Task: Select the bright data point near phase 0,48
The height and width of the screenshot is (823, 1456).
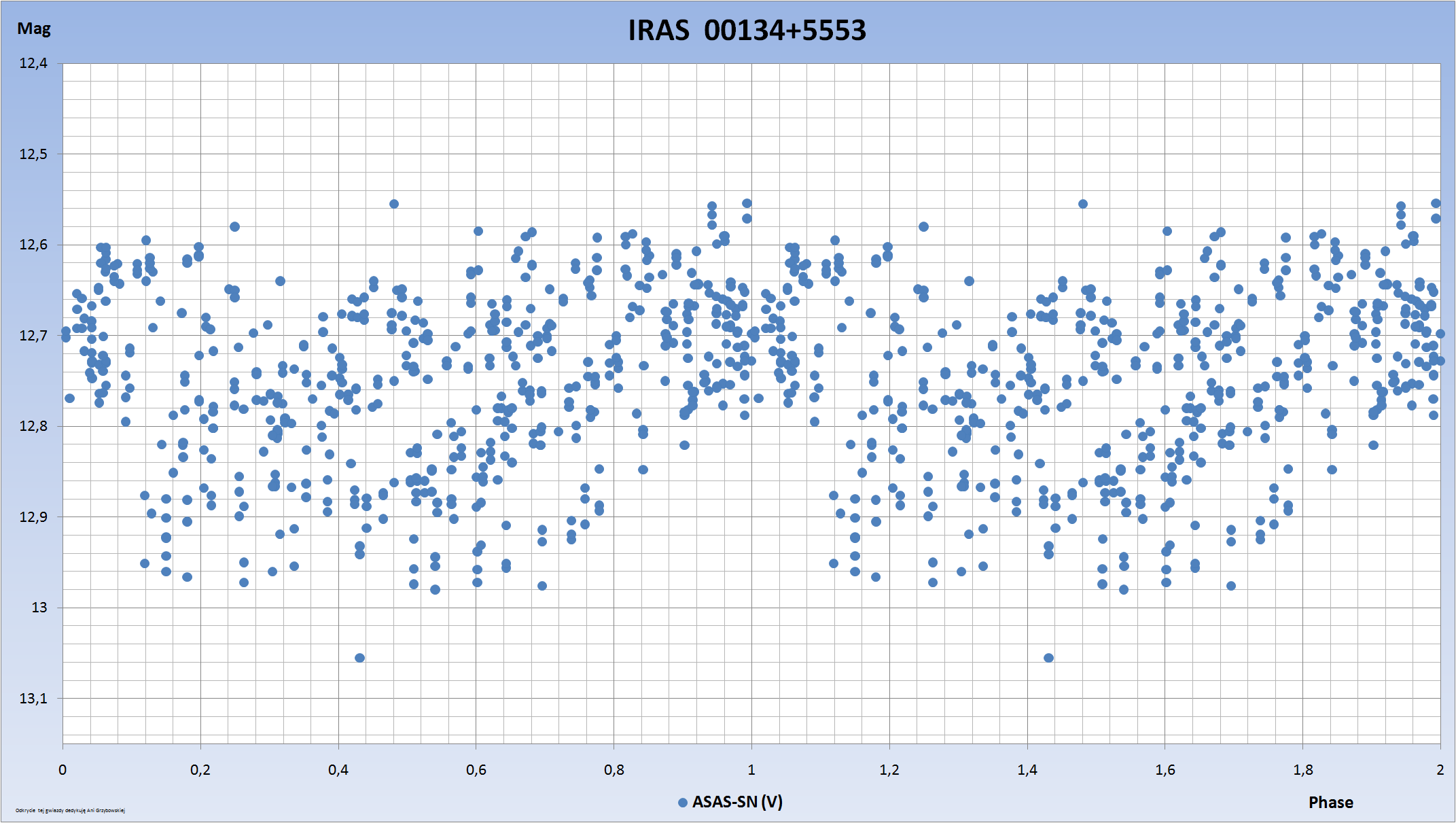Action: pyautogui.click(x=394, y=204)
